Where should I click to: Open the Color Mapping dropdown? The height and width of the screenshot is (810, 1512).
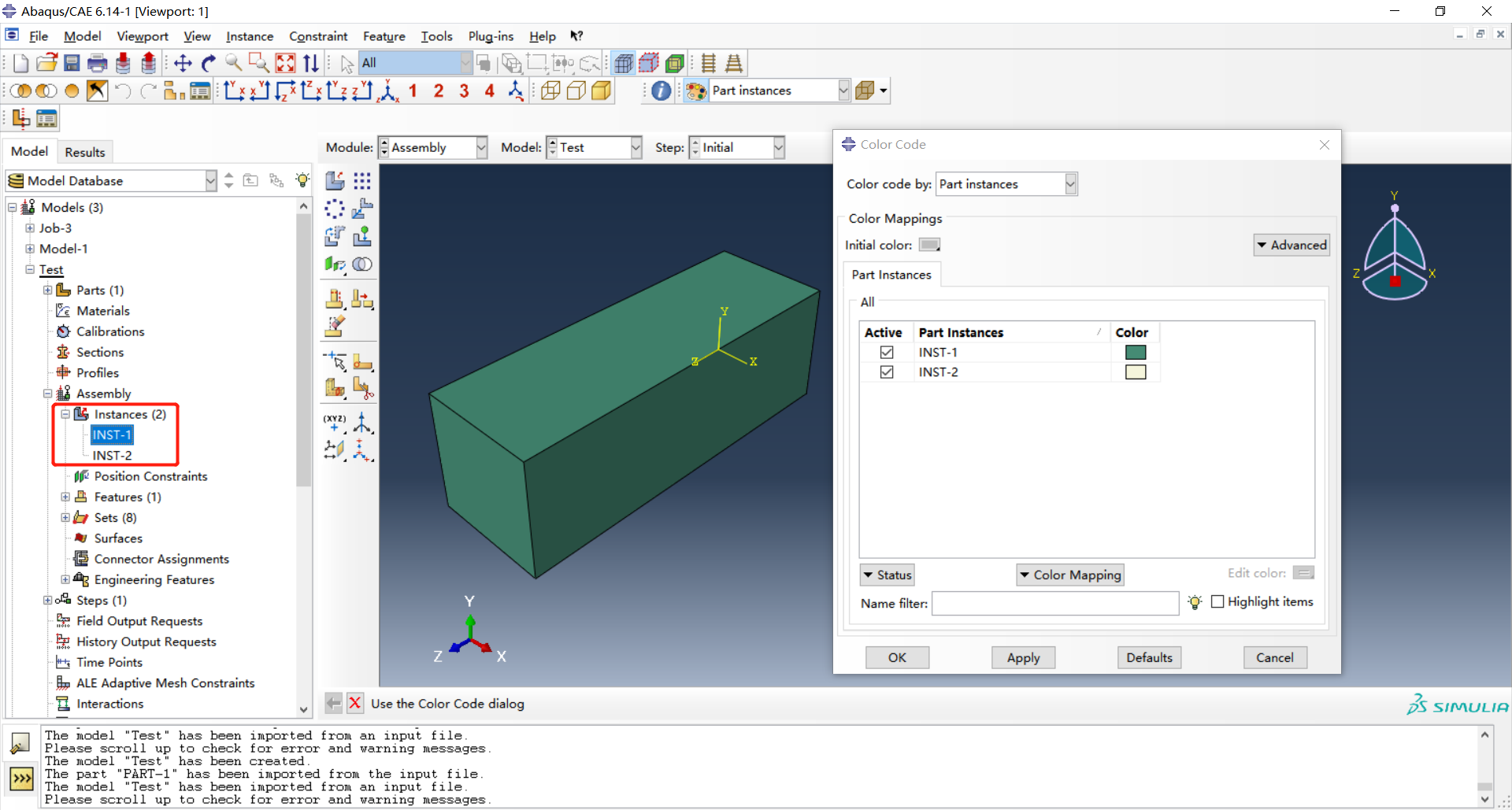click(1070, 575)
